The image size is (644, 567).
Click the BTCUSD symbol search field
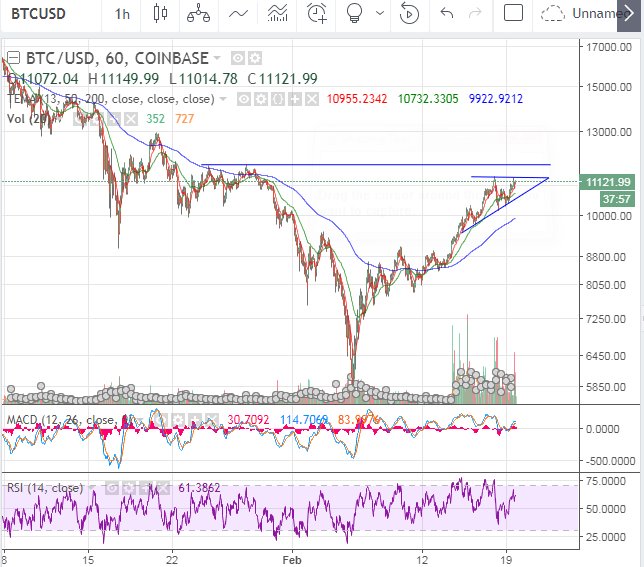38,14
